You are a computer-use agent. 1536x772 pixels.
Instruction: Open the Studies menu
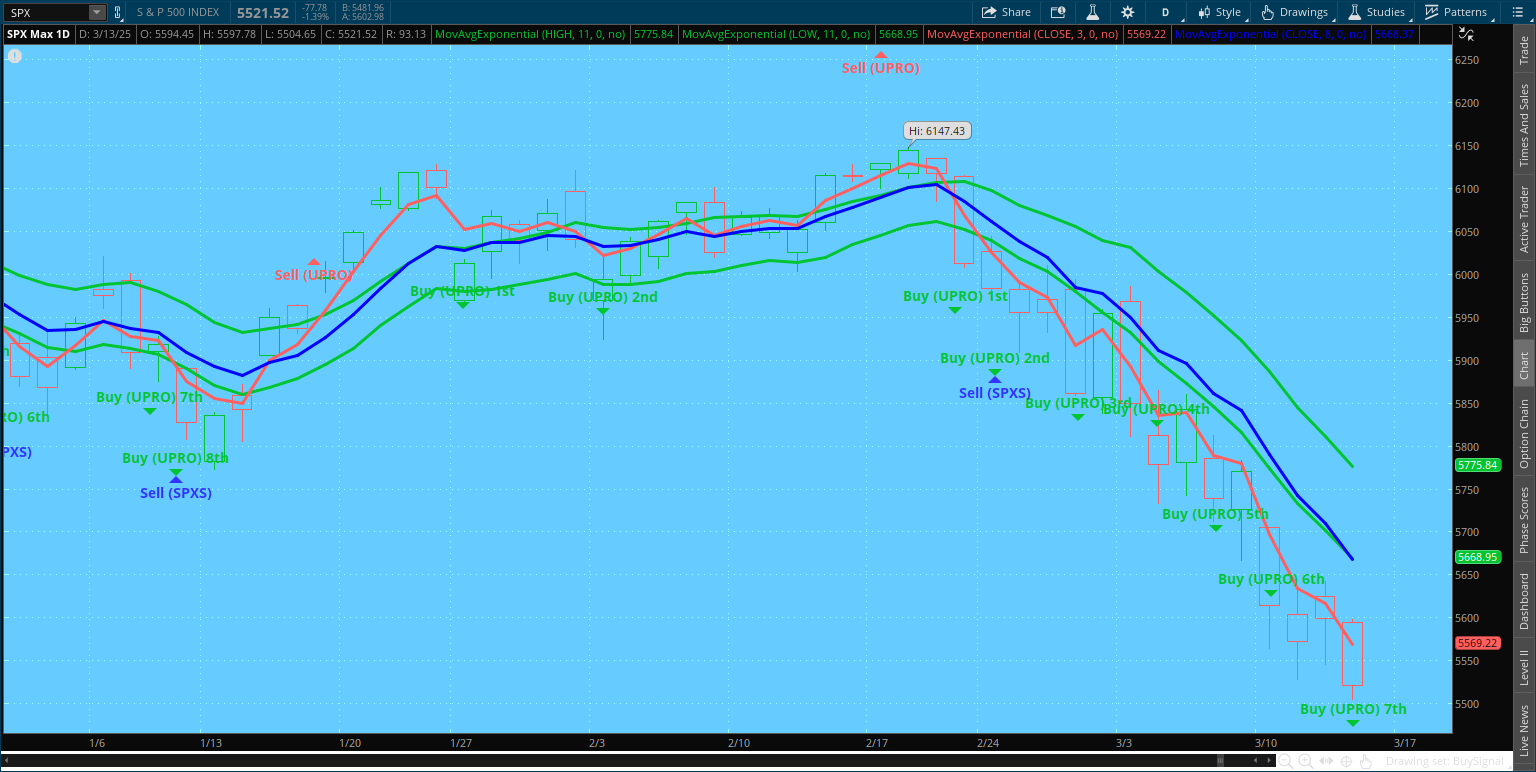point(1377,12)
